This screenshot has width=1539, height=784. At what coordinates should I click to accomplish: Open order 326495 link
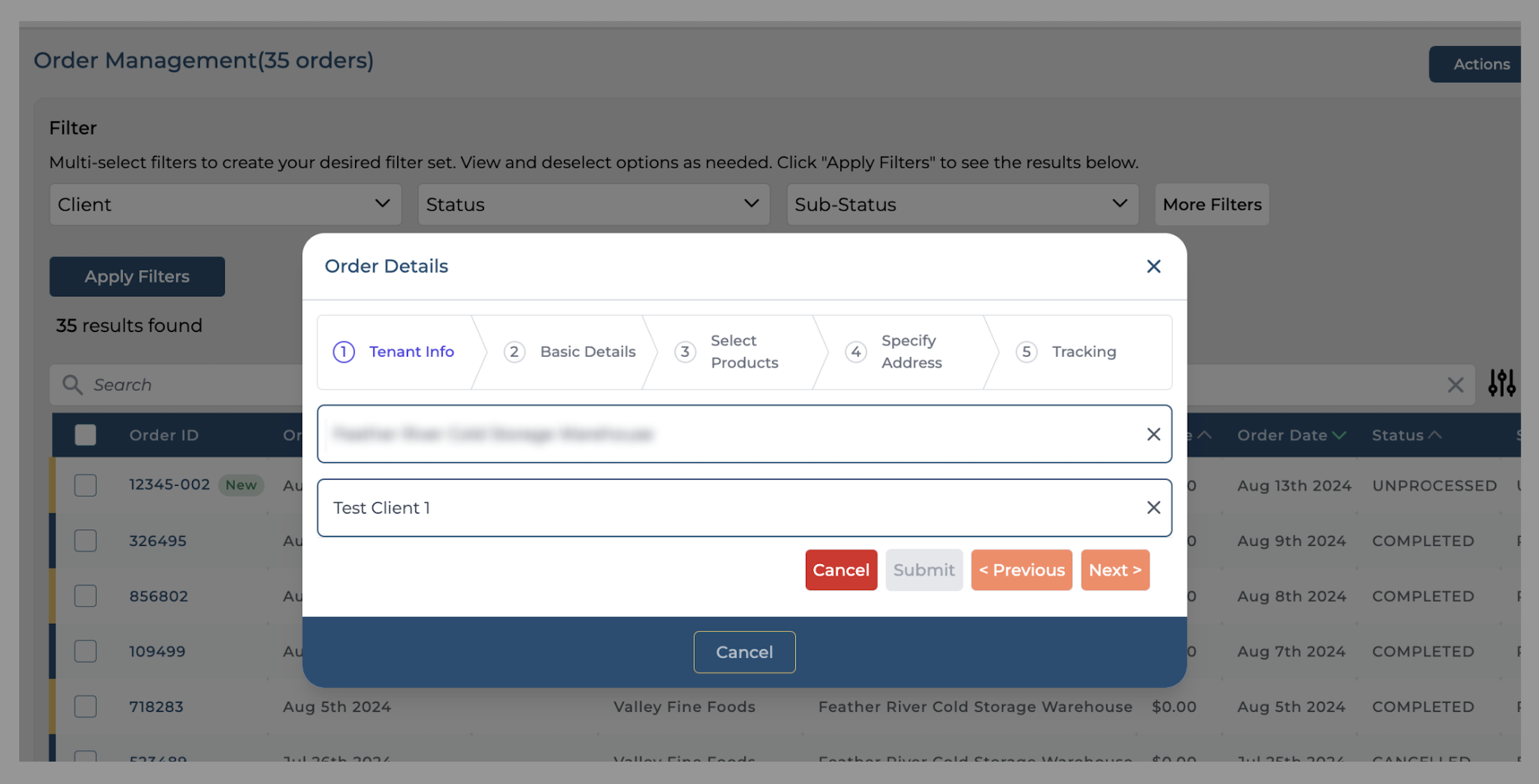[158, 541]
